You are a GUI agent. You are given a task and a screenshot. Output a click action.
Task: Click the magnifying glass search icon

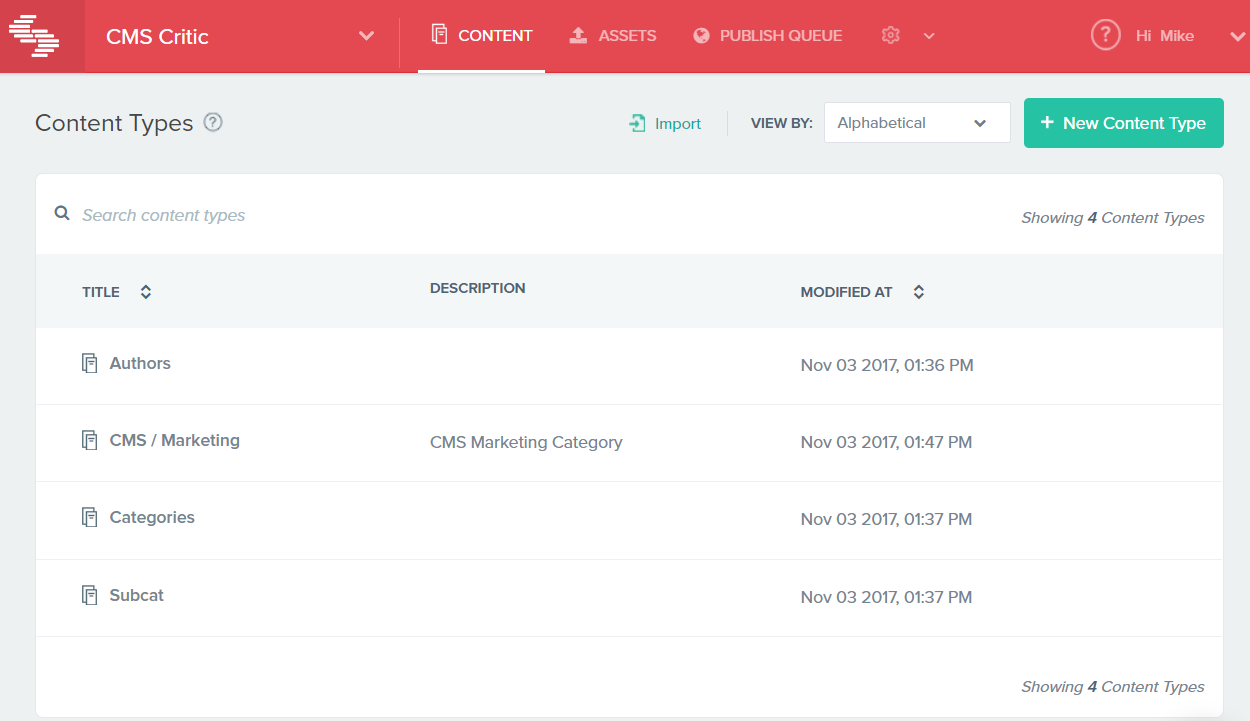(61, 213)
